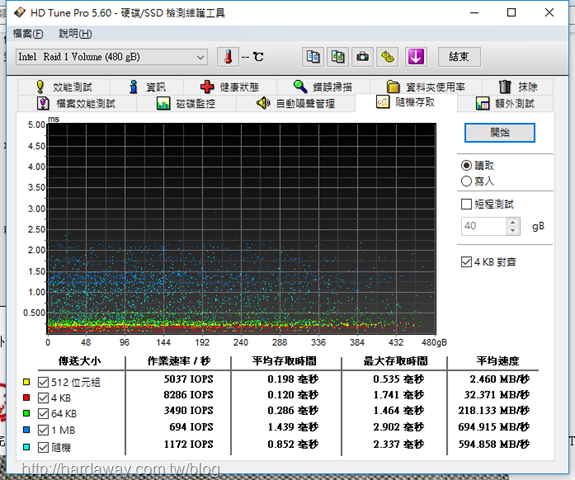Click the copy text to clipboard icon
The image size is (575, 480).
[313, 57]
